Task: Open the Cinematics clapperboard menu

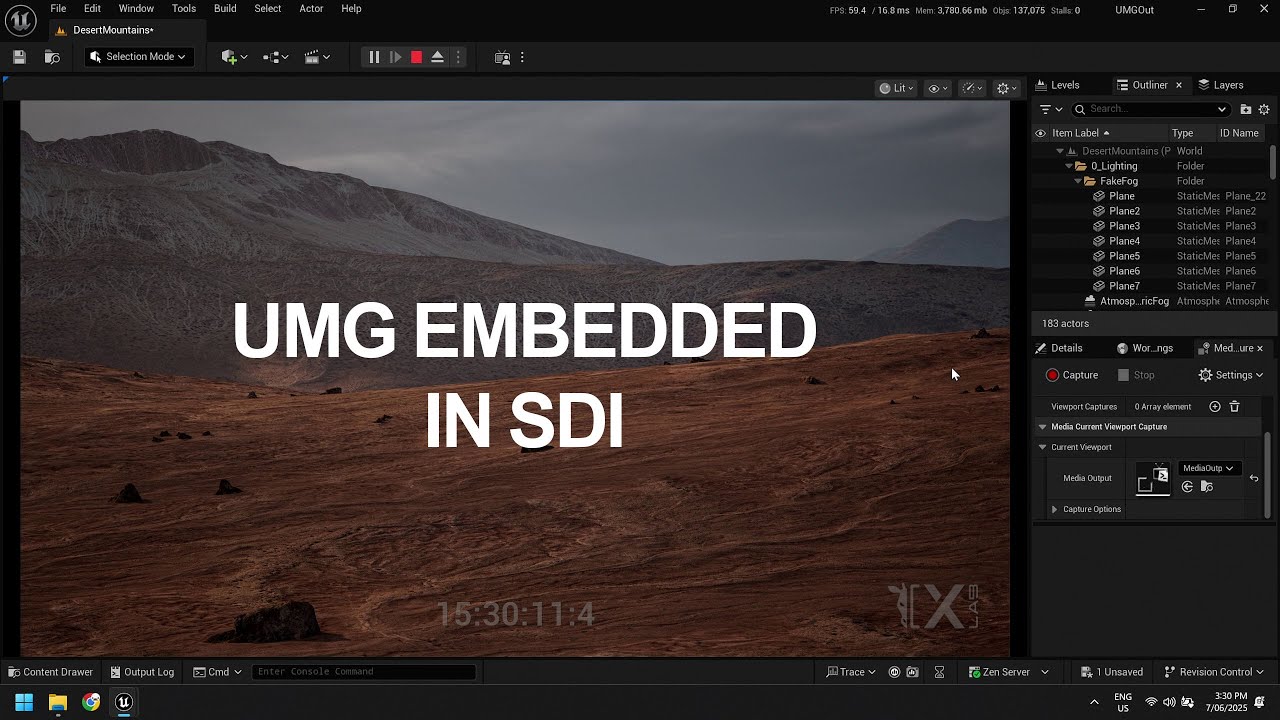Action: coord(316,57)
